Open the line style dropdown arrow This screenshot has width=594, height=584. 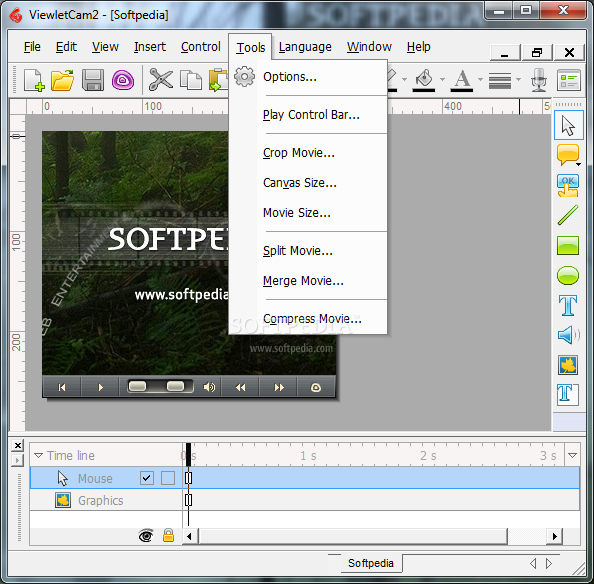pyautogui.click(x=518, y=80)
